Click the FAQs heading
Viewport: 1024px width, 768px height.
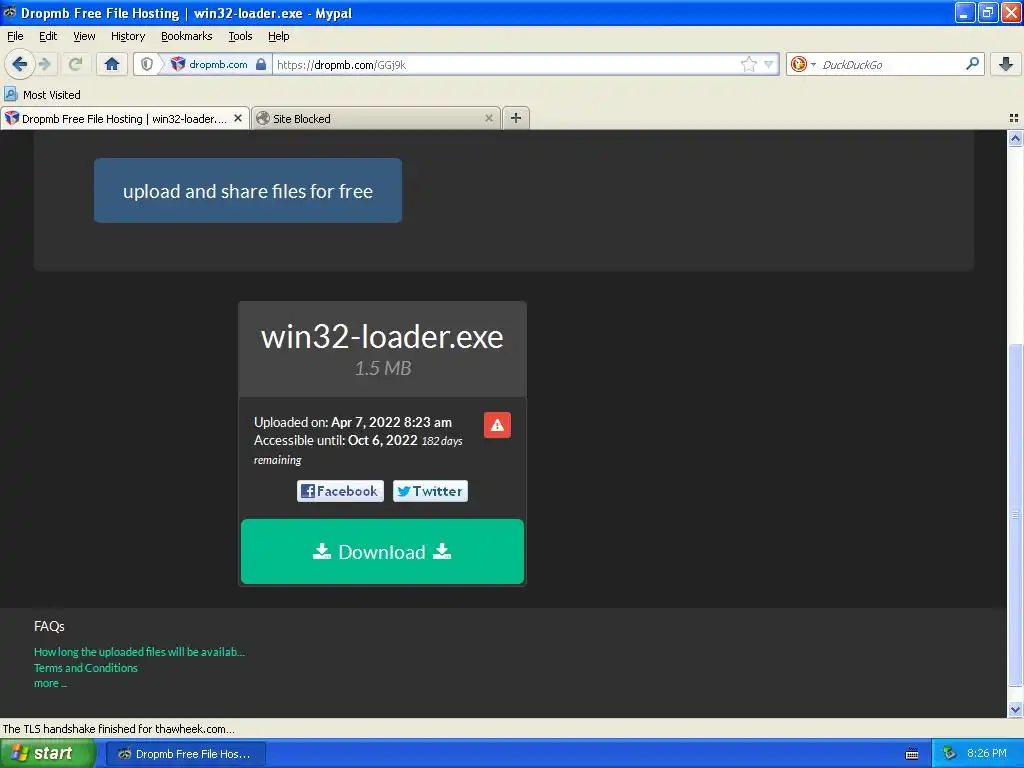(x=49, y=626)
